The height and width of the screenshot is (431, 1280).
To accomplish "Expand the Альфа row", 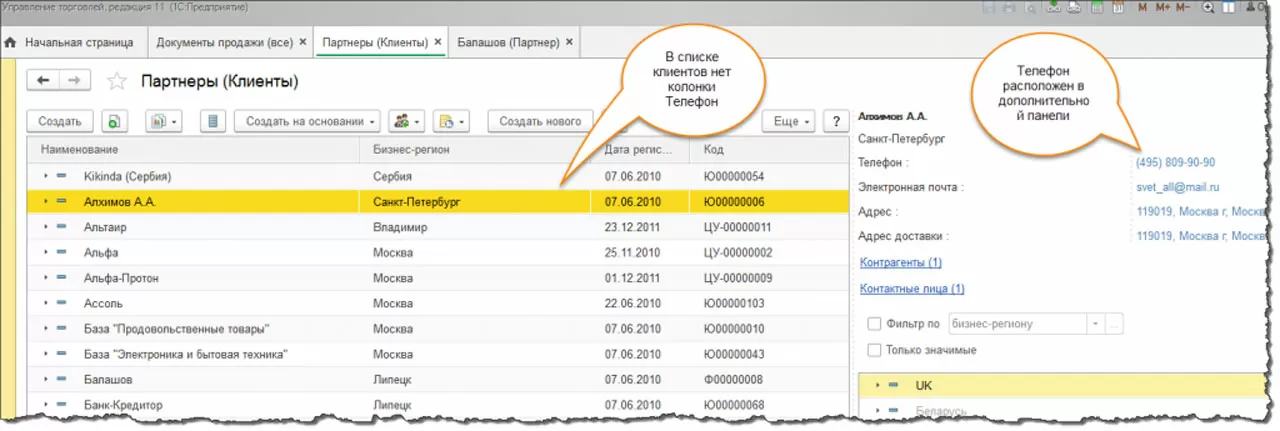I will pyautogui.click(x=45, y=253).
